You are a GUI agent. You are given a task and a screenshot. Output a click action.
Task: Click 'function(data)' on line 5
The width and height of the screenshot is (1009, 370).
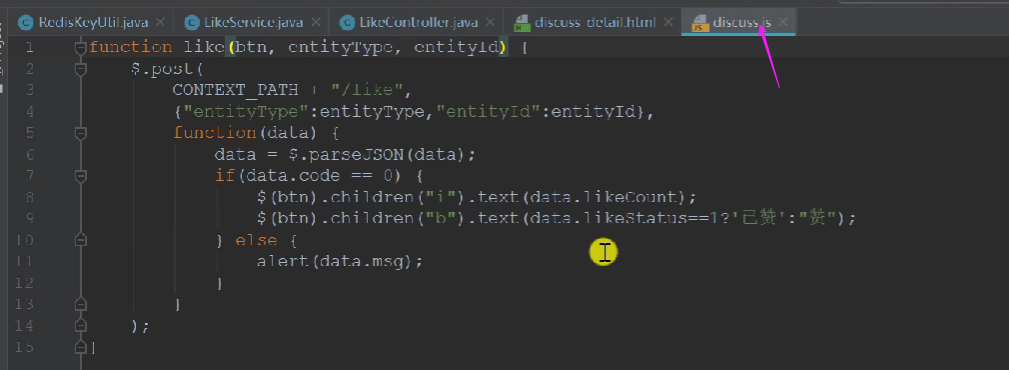[x=245, y=133]
